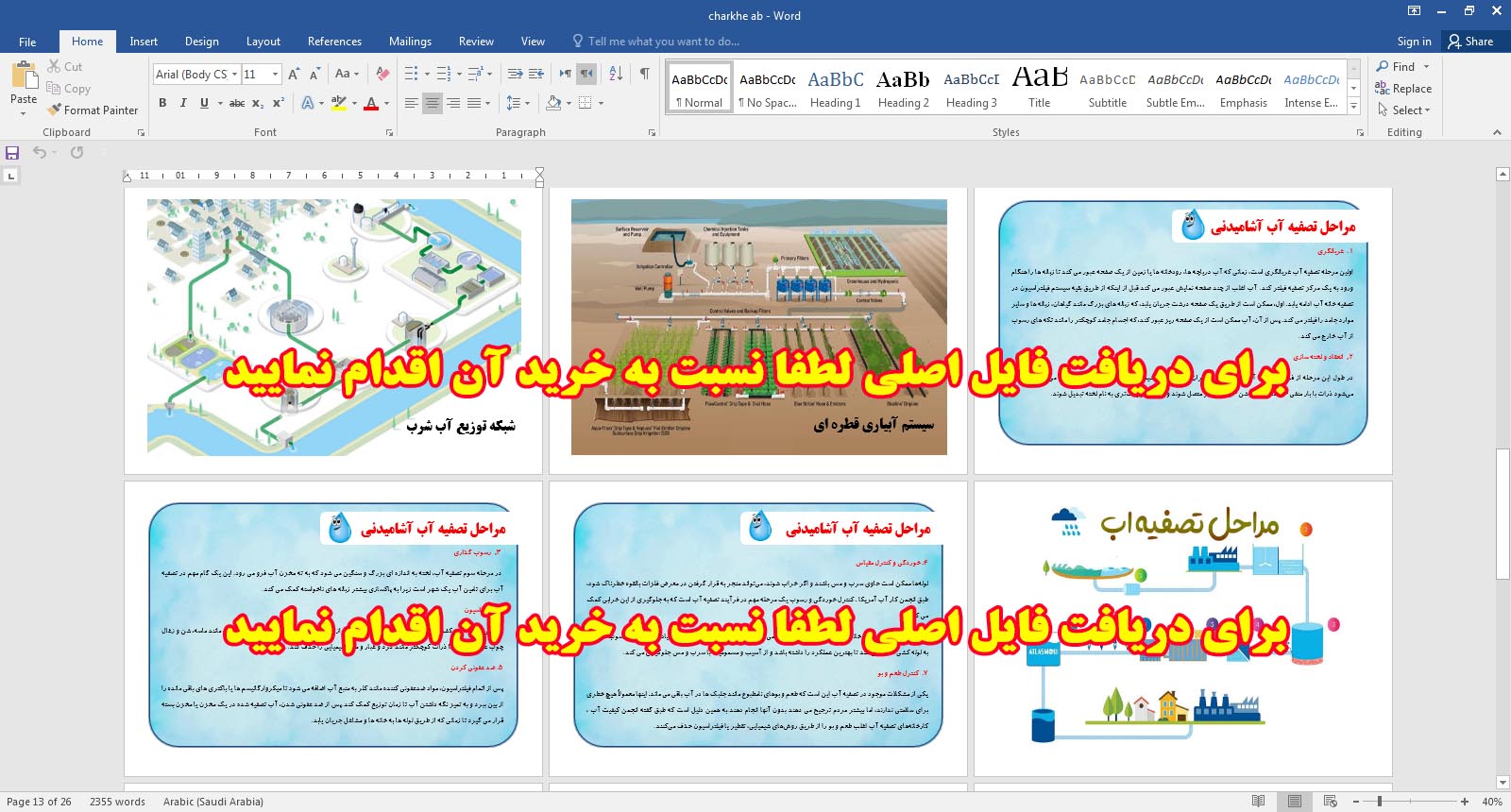Image resolution: width=1511 pixels, height=812 pixels.
Task: Click the Increase Indent icon
Action: pyautogui.click(x=536, y=74)
